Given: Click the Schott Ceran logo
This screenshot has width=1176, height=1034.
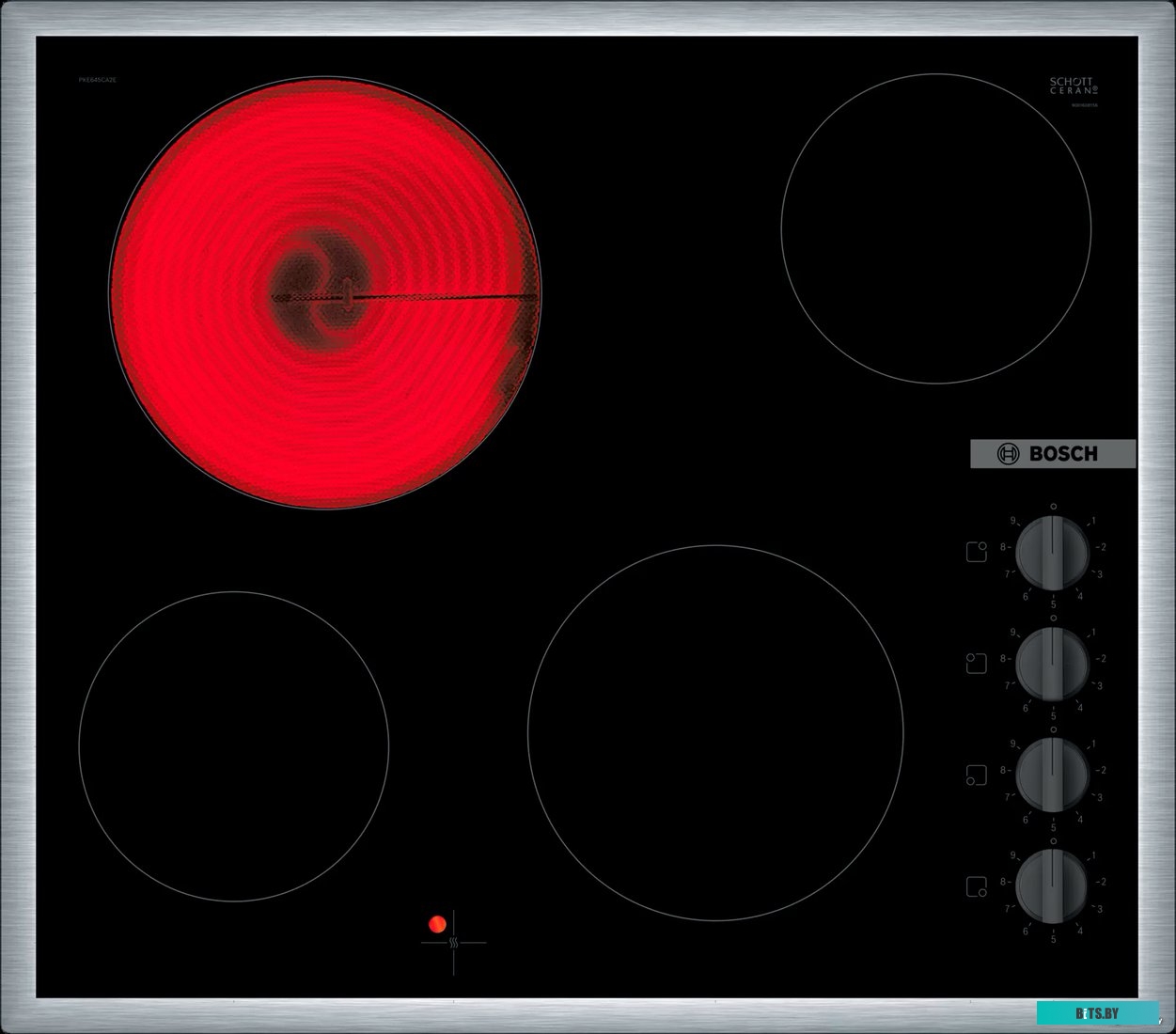Looking at the screenshot, I should tap(1073, 87).
